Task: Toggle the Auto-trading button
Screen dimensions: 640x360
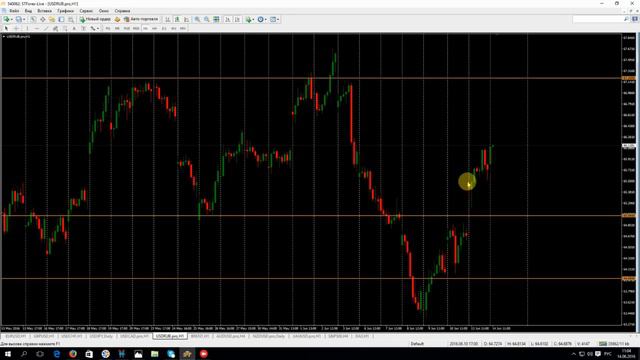Action: [x=141, y=19]
